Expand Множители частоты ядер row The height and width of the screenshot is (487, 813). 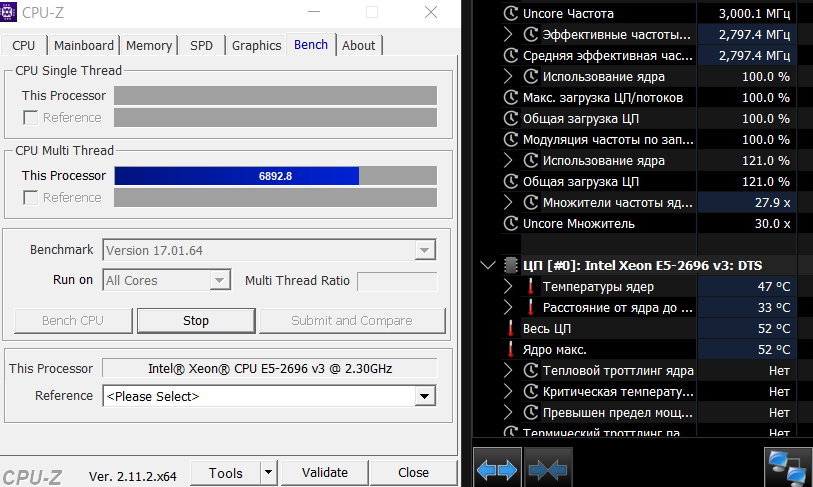point(508,203)
